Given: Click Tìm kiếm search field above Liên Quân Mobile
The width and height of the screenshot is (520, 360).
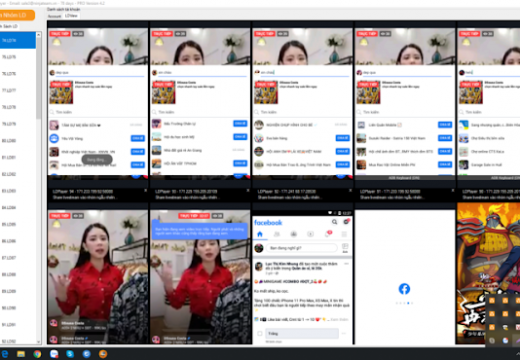Looking at the screenshot, I should tap(404, 112).
